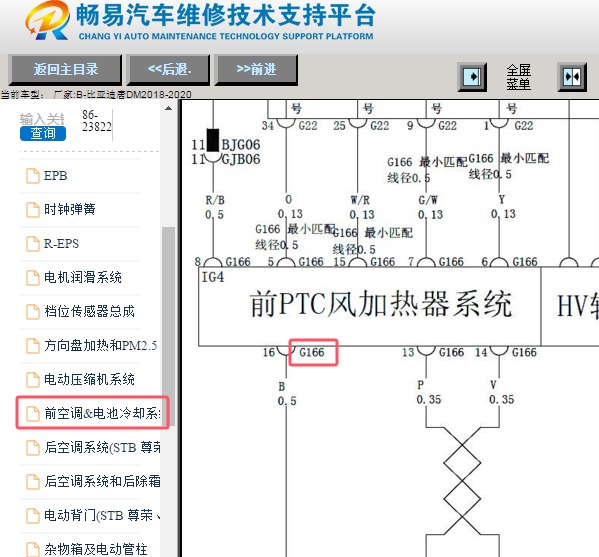The width and height of the screenshot is (599, 557).
Task: Open the 电动压缩机系统 entry
Action: click(89, 379)
